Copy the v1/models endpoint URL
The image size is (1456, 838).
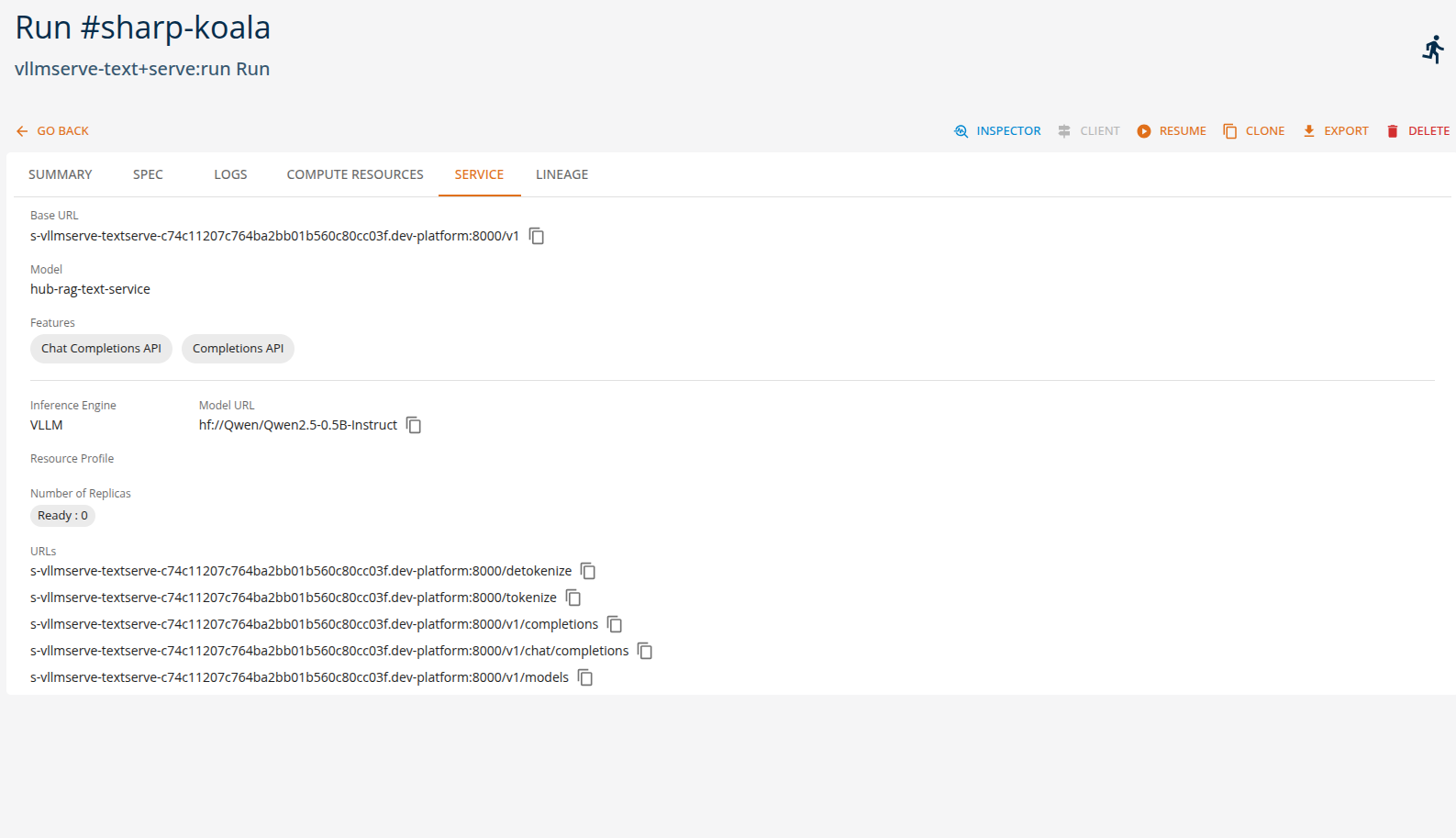point(585,677)
